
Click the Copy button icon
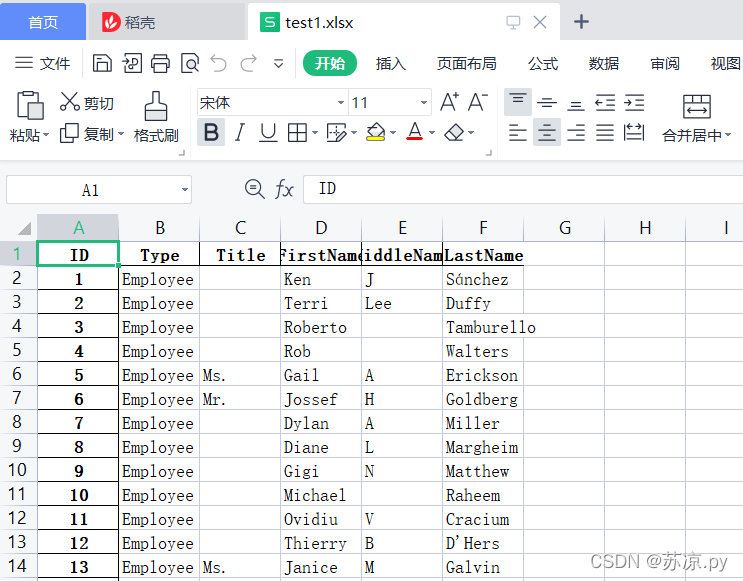point(69,133)
